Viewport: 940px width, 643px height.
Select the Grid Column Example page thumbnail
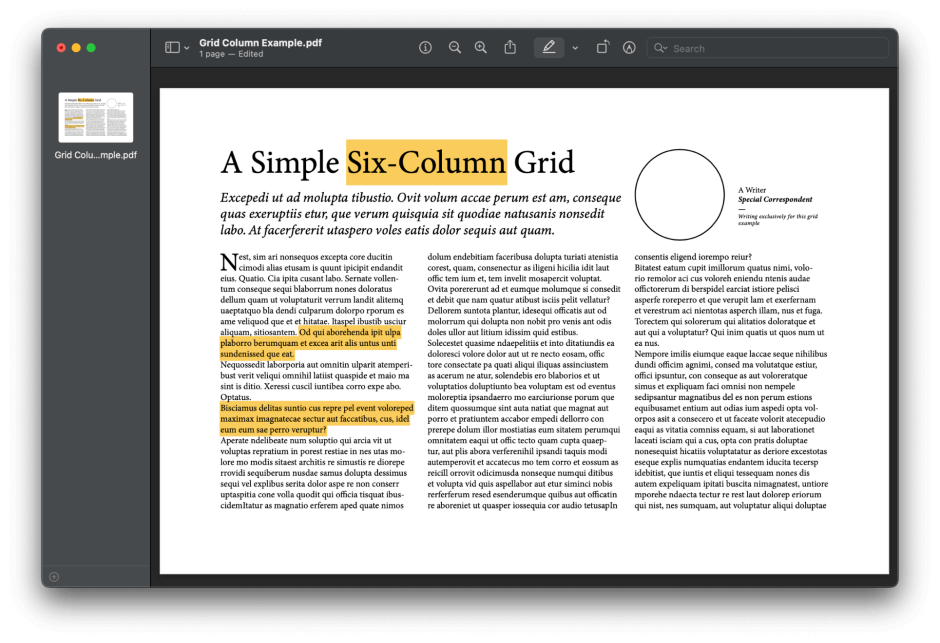point(95,117)
